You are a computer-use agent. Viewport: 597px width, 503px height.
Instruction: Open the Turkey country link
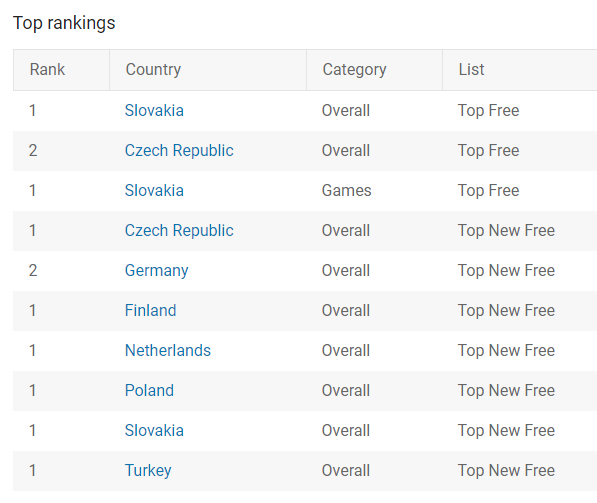(148, 471)
